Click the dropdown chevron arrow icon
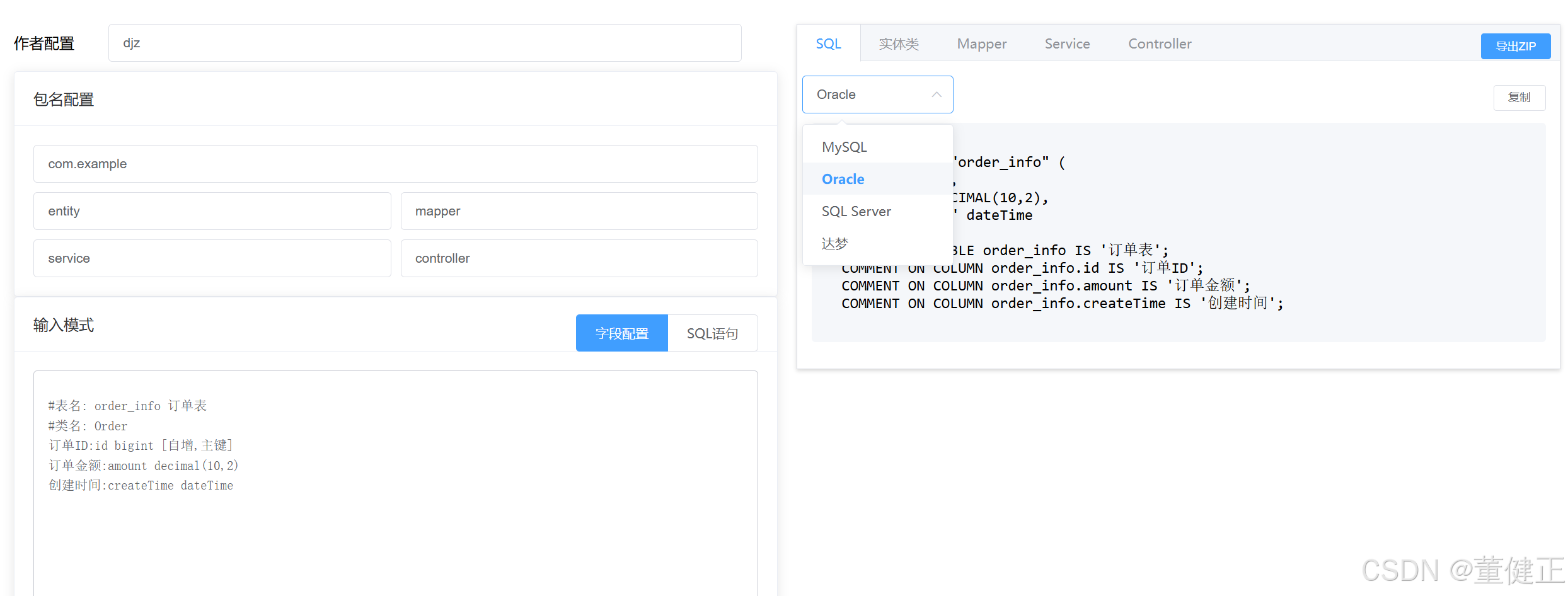 coord(937,95)
